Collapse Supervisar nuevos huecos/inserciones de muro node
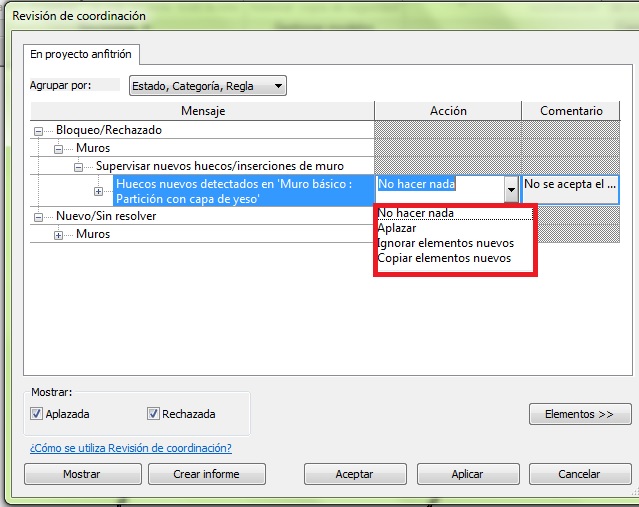The height and width of the screenshot is (507, 639). 79,166
